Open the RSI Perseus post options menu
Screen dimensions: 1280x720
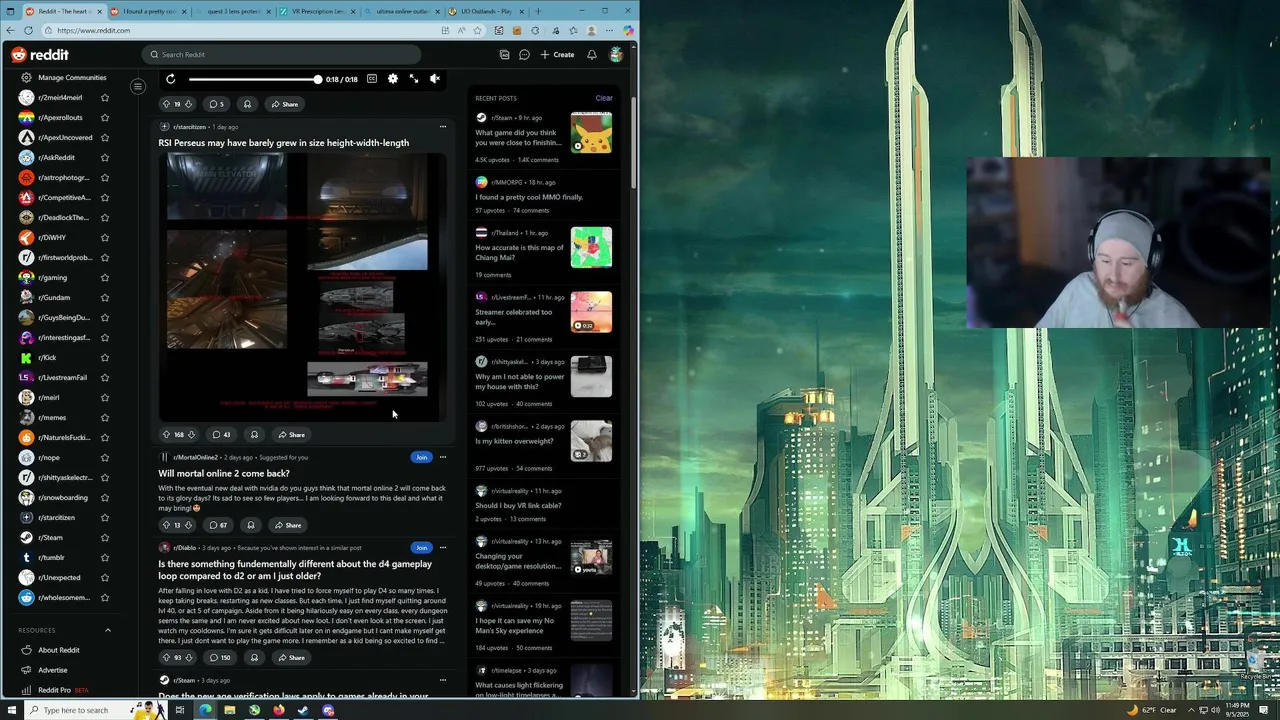point(443,127)
